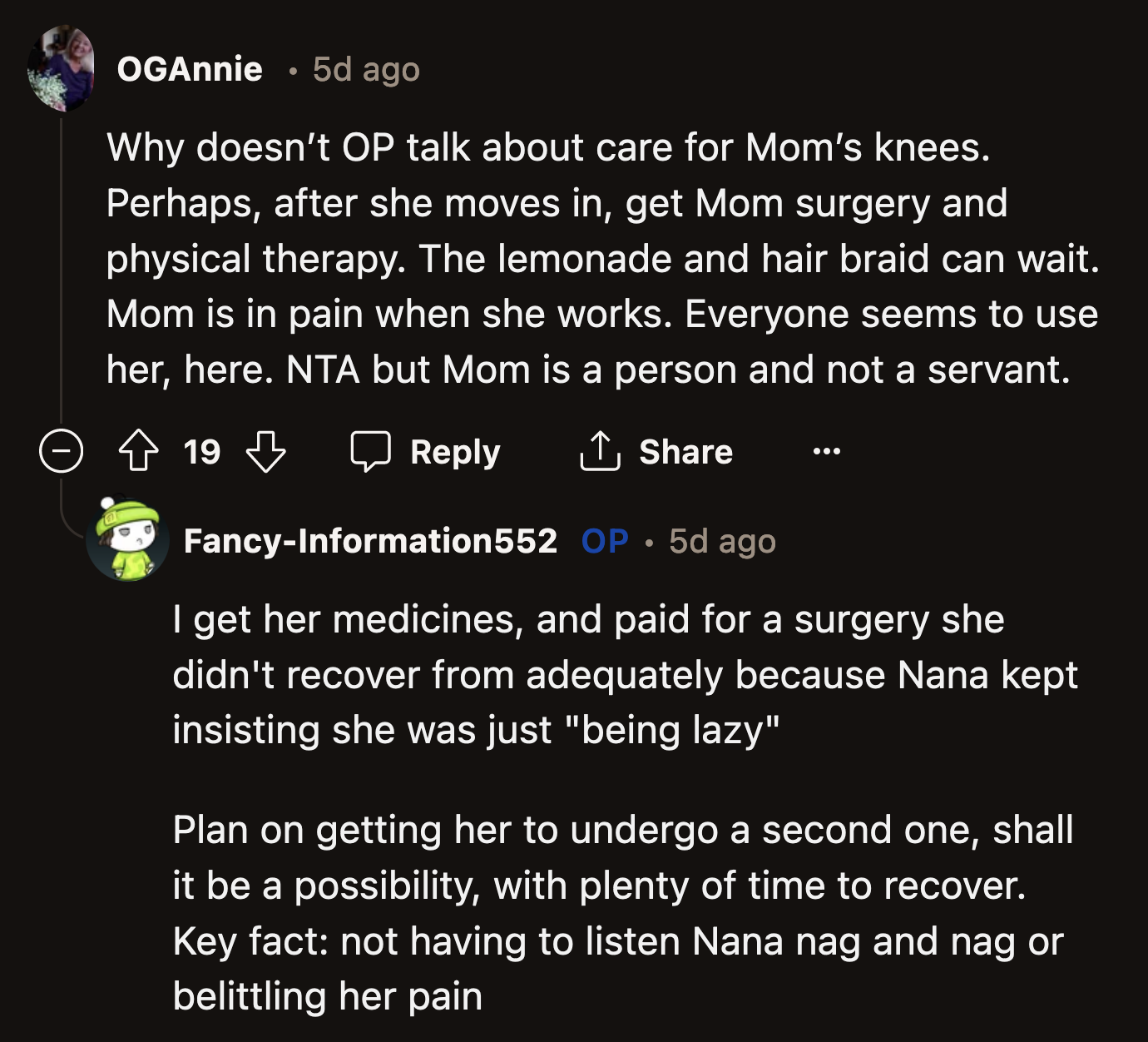Open the Share options for OGAnnie's comment

click(685, 452)
